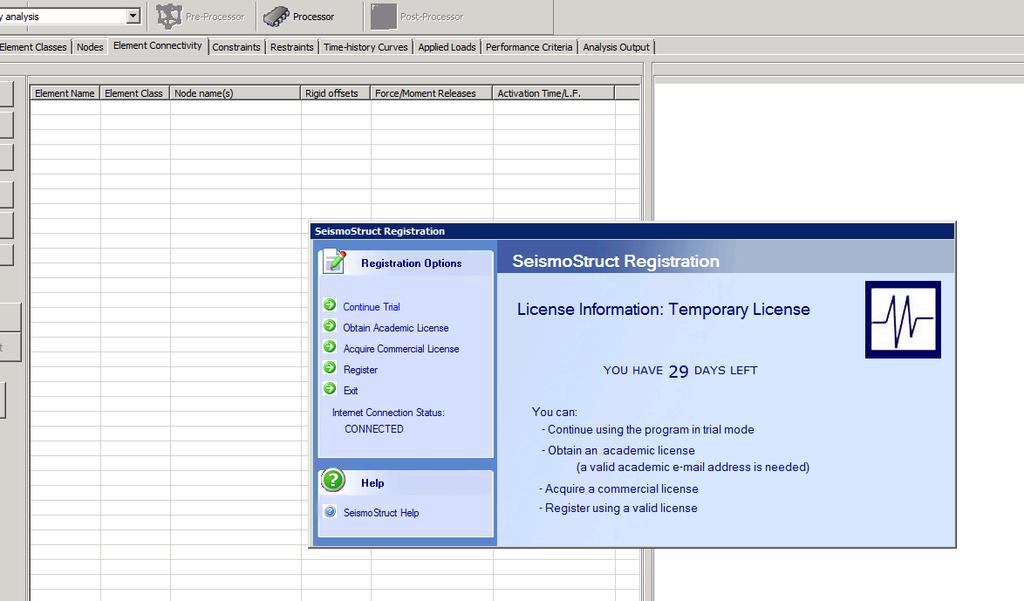Click the Force/Moment Releases column header
This screenshot has height=601, width=1024.
coord(432,93)
